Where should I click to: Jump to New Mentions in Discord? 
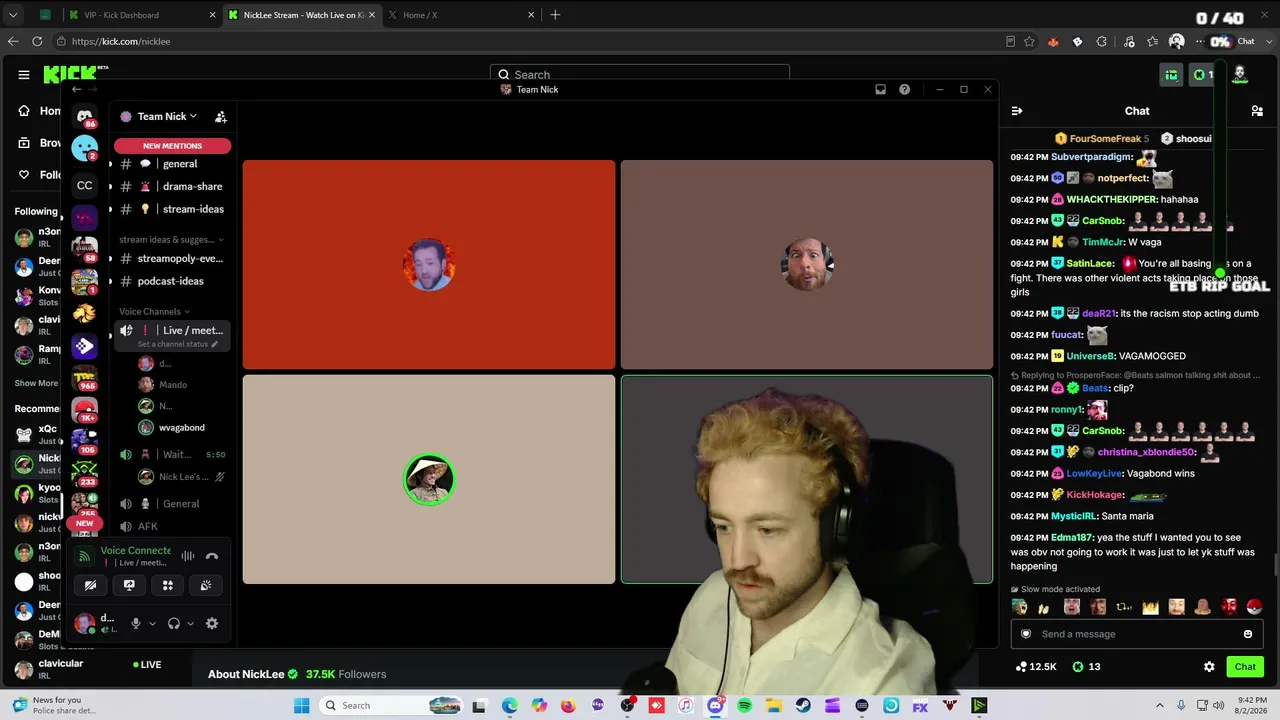(172, 146)
